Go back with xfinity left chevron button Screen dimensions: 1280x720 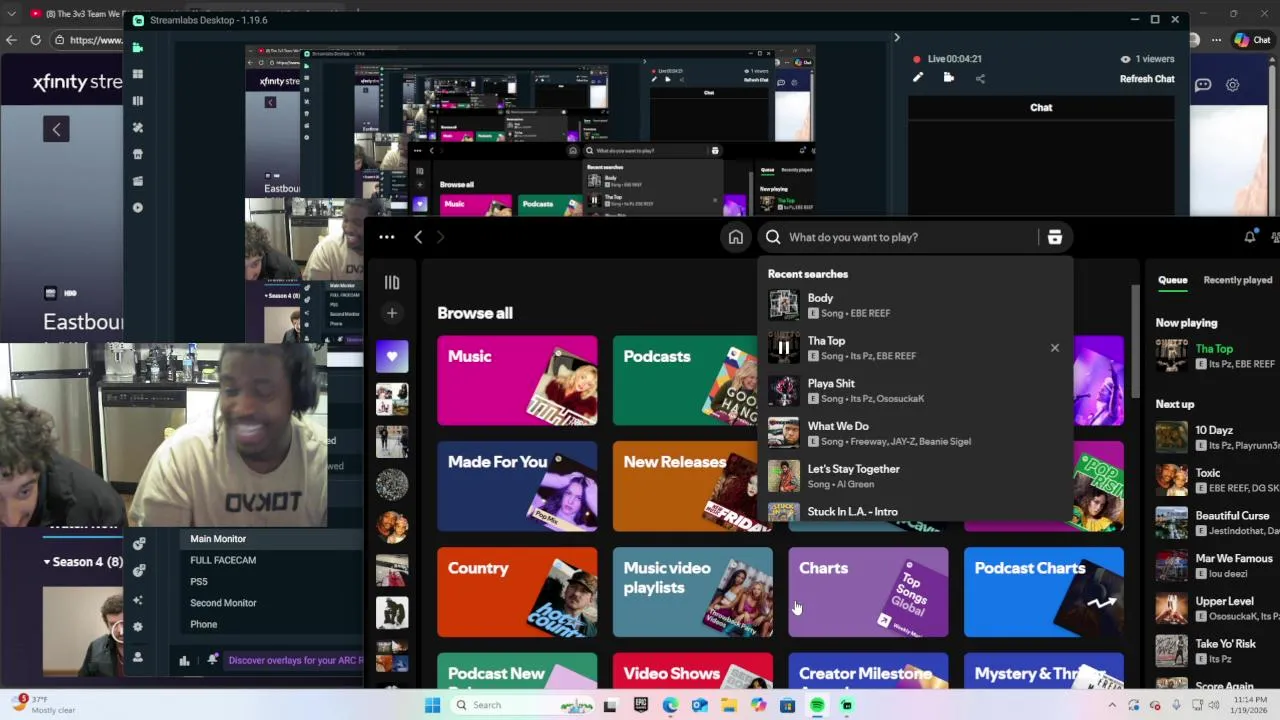click(56, 129)
